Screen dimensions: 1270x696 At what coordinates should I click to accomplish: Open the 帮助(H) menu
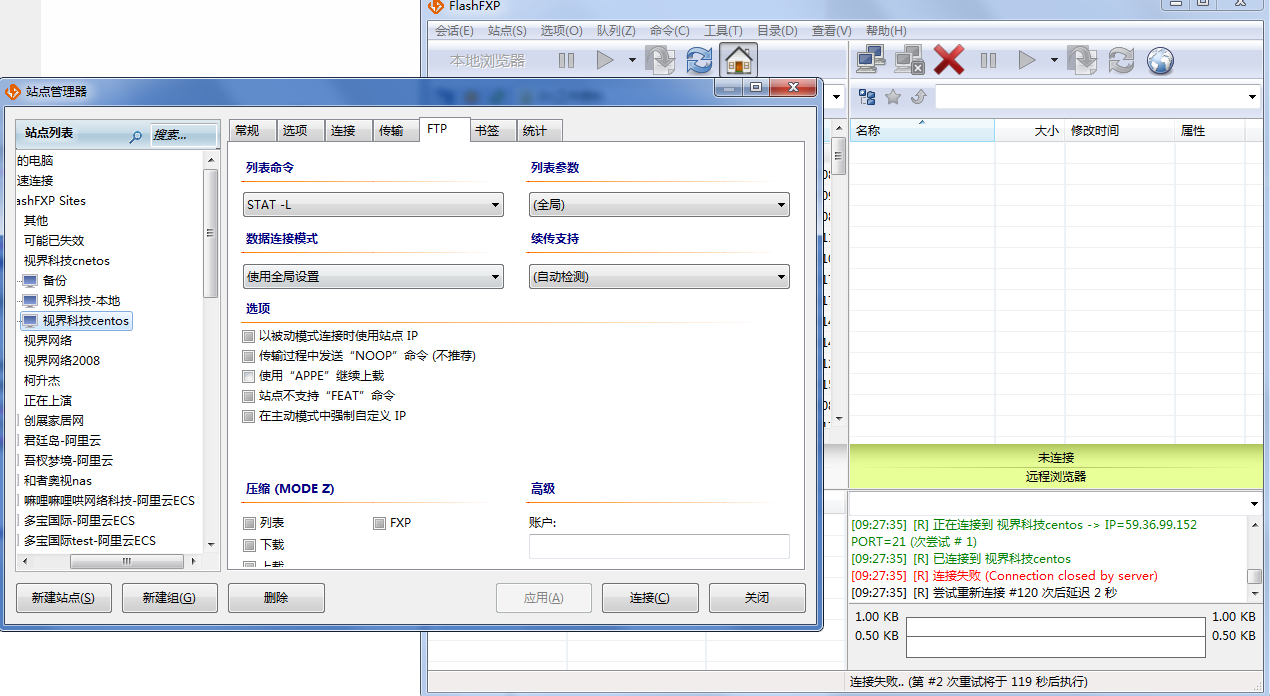coord(886,31)
